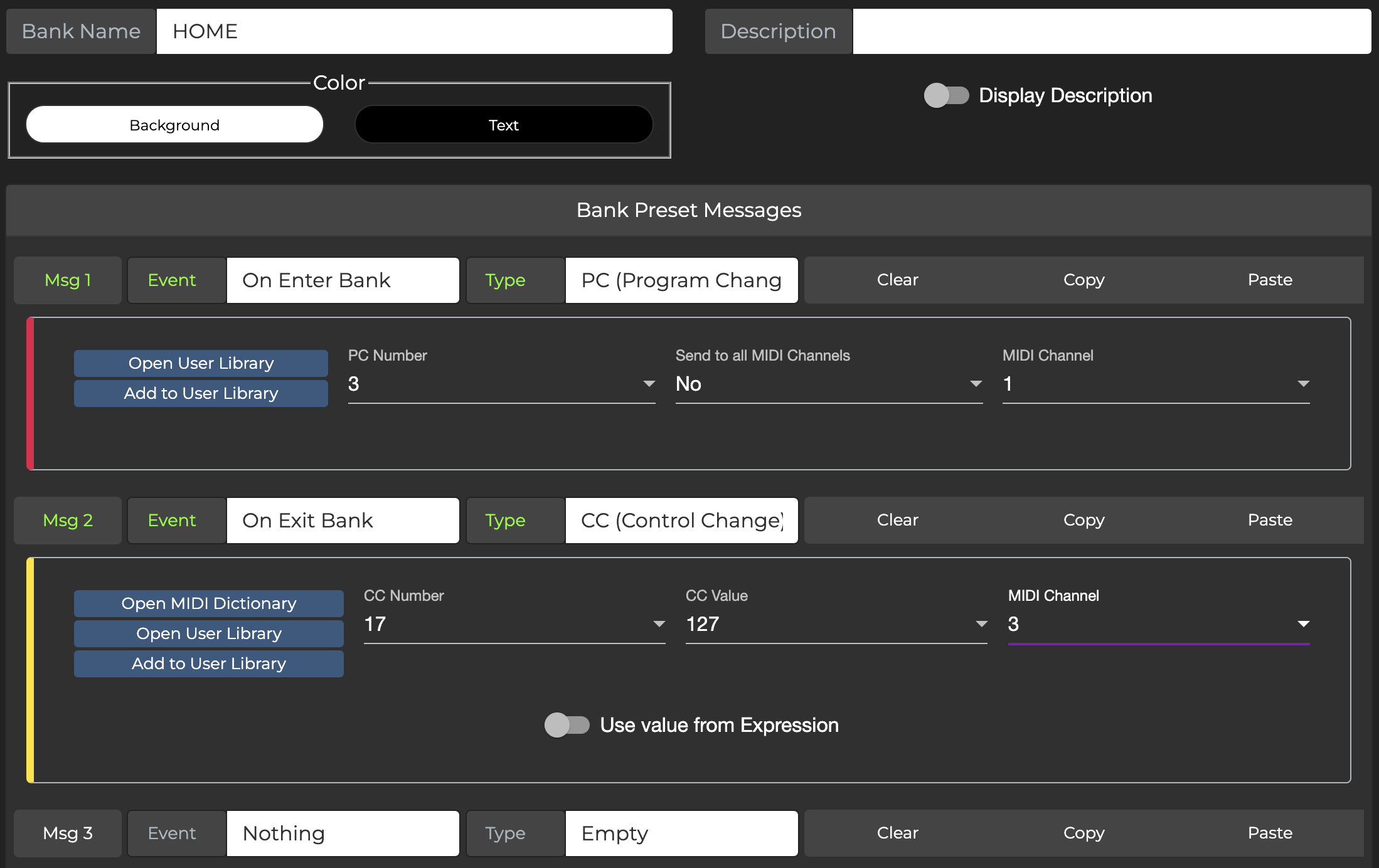
Task: Open the MIDI Dictionary
Action: click(x=208, y=603)
